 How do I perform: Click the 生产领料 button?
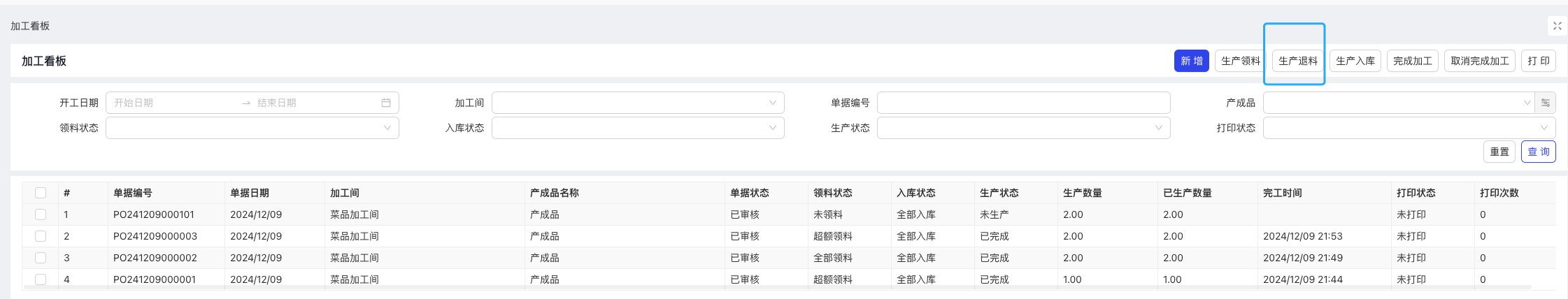coord(1241,61)
